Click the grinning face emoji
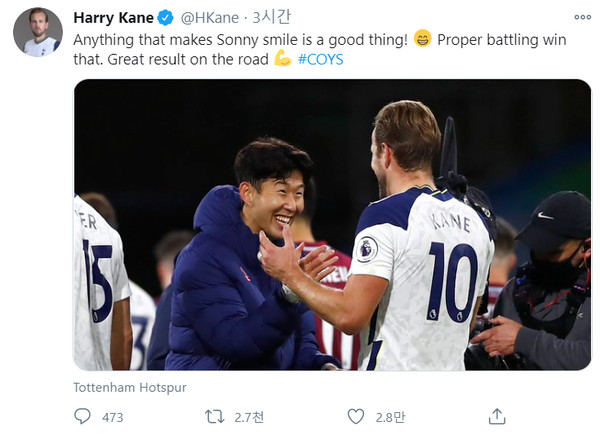The image size is (600, 435). point(421,38)
